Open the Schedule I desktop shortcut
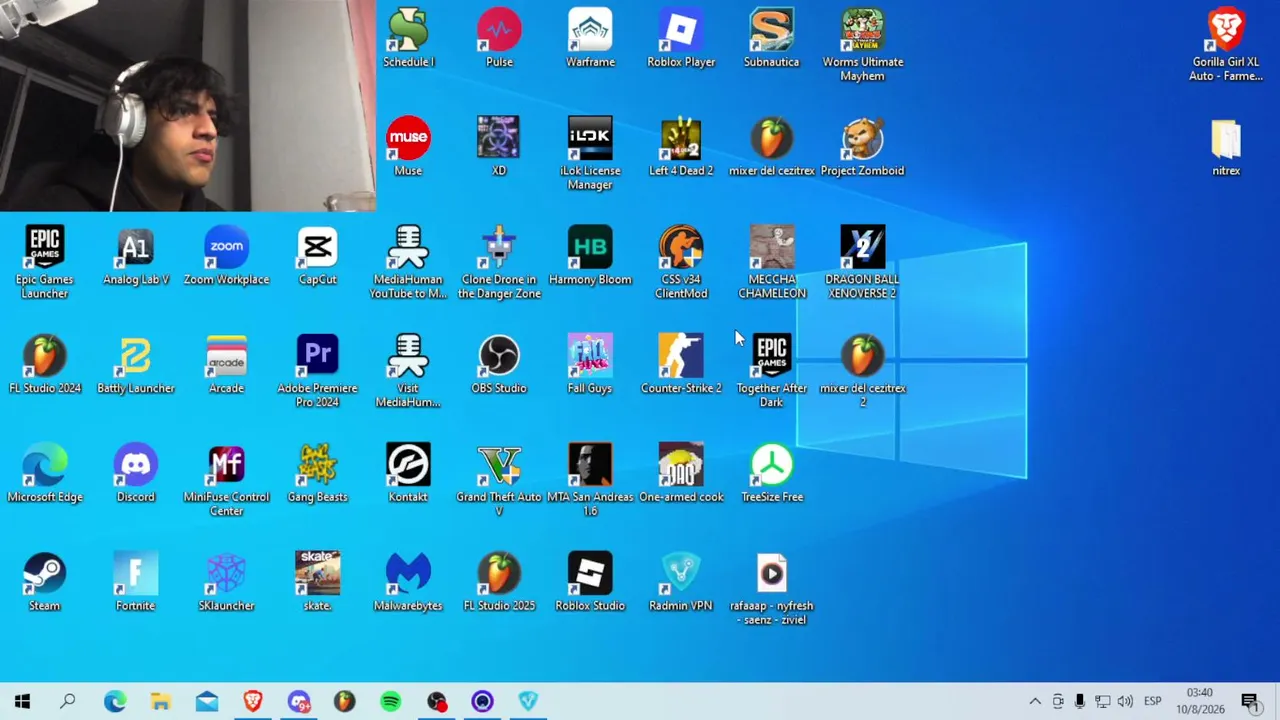The height and width of the screenshot is (720, 1280). [408, 38]
